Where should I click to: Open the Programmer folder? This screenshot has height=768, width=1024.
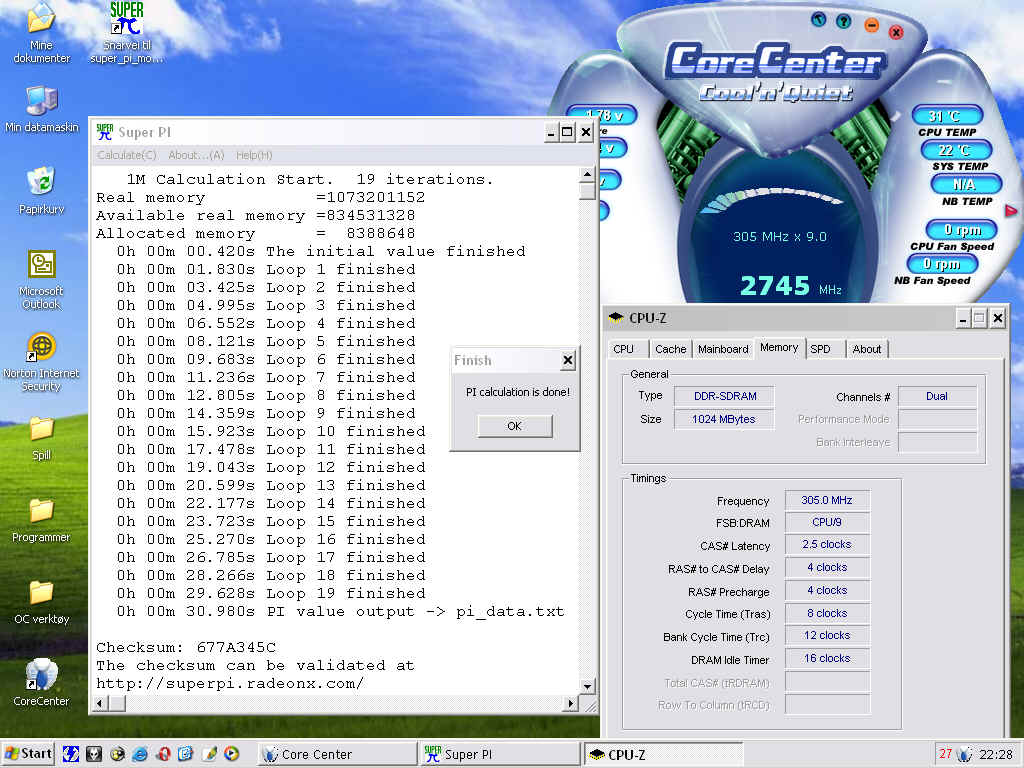(x=41, y=520)
